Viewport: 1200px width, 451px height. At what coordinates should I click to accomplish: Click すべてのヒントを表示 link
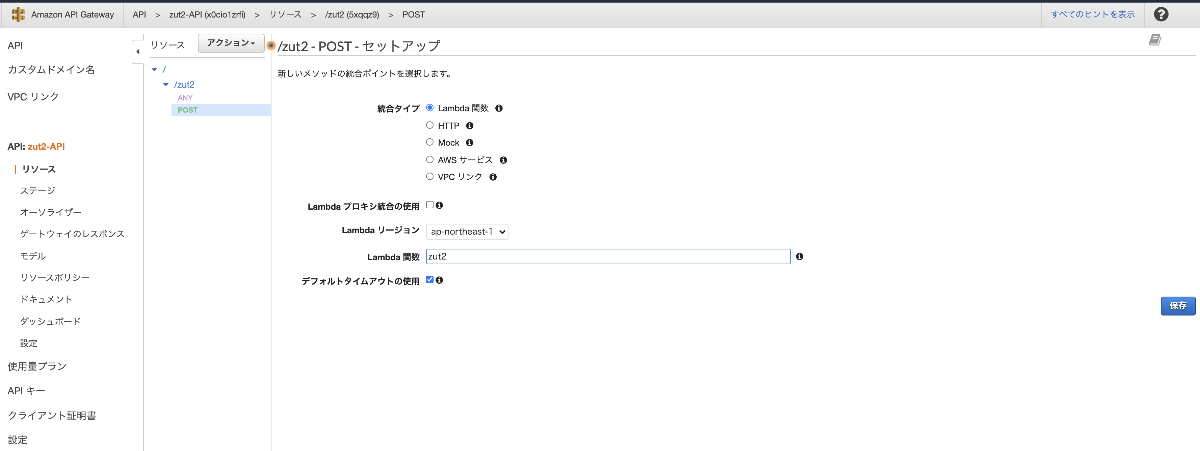click(1092, 14)
